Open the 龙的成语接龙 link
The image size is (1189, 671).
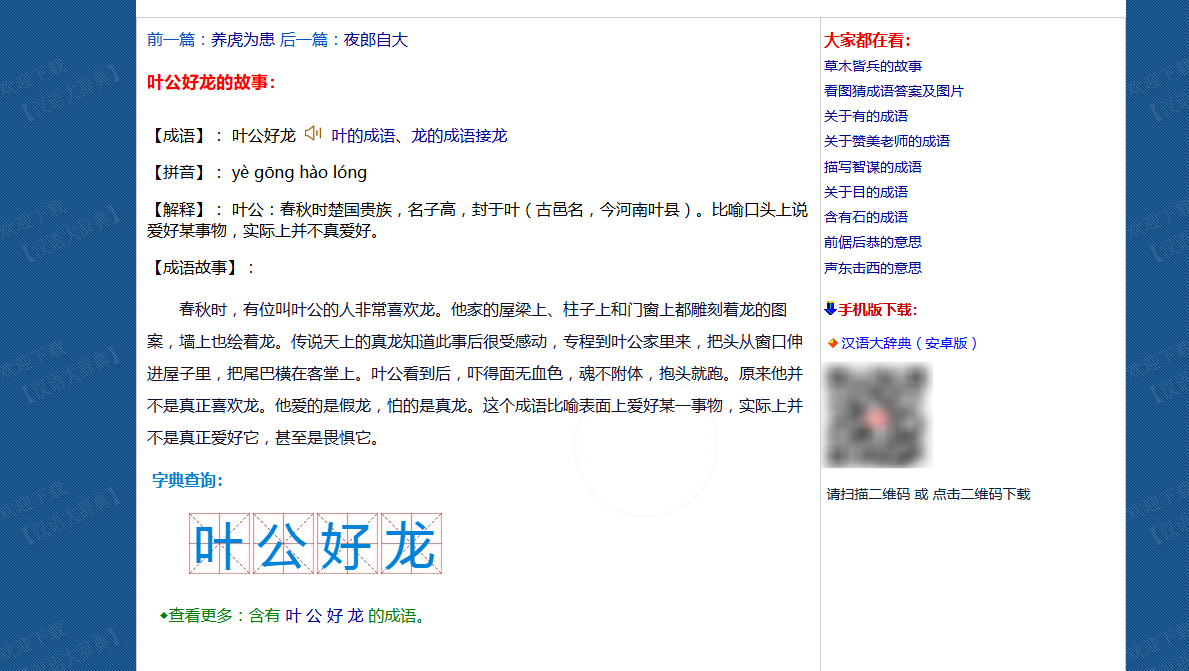click(x=459, y=135)
